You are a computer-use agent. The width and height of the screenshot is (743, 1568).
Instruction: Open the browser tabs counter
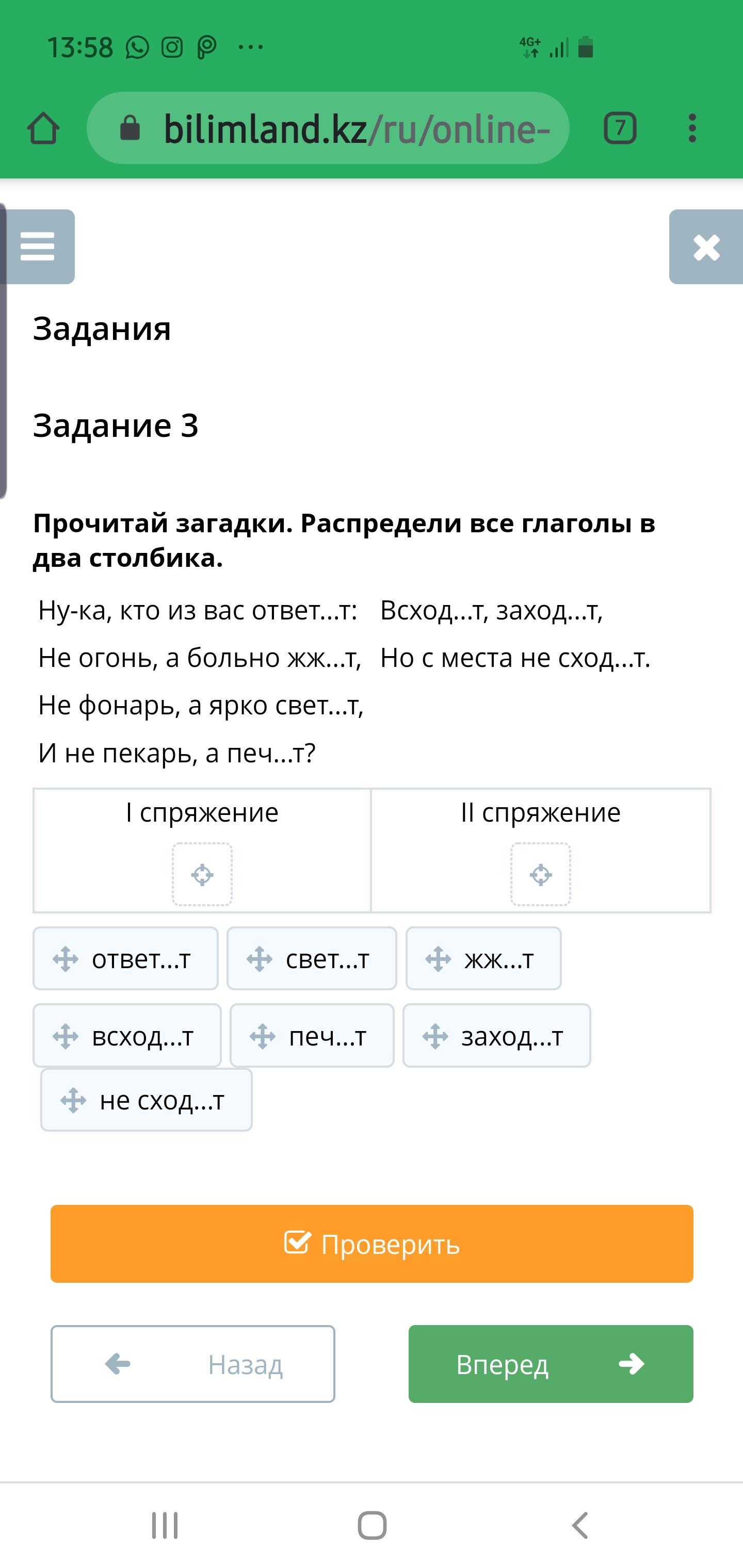coord(620,128)
